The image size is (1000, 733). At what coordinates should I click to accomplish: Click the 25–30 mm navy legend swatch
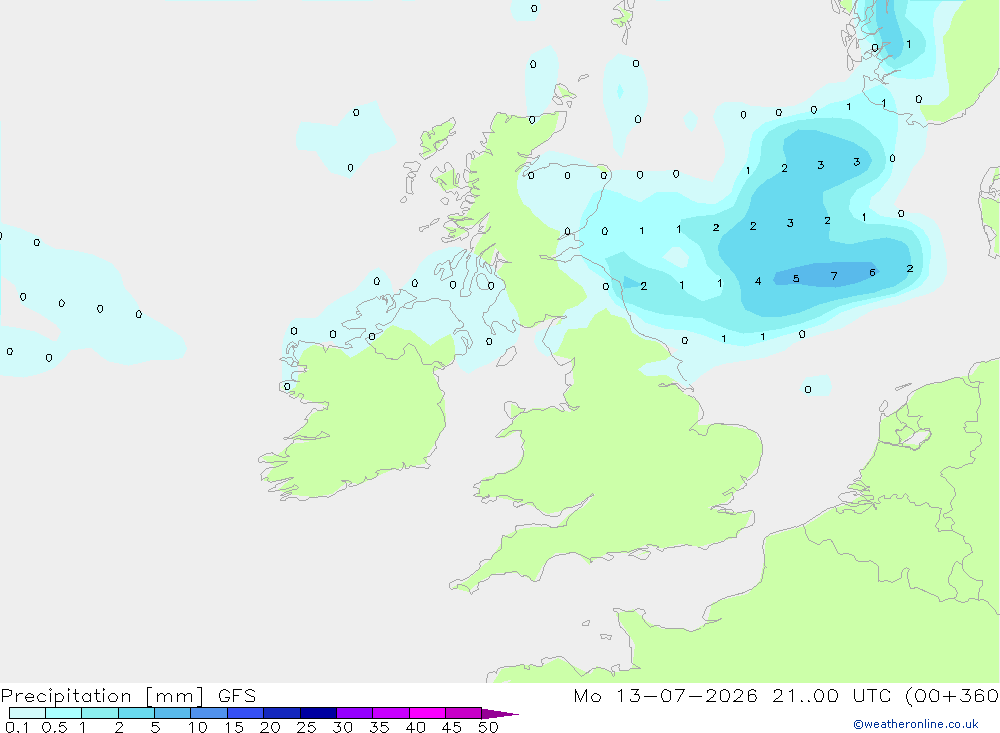pyautogui.click(x=318, y=713)
